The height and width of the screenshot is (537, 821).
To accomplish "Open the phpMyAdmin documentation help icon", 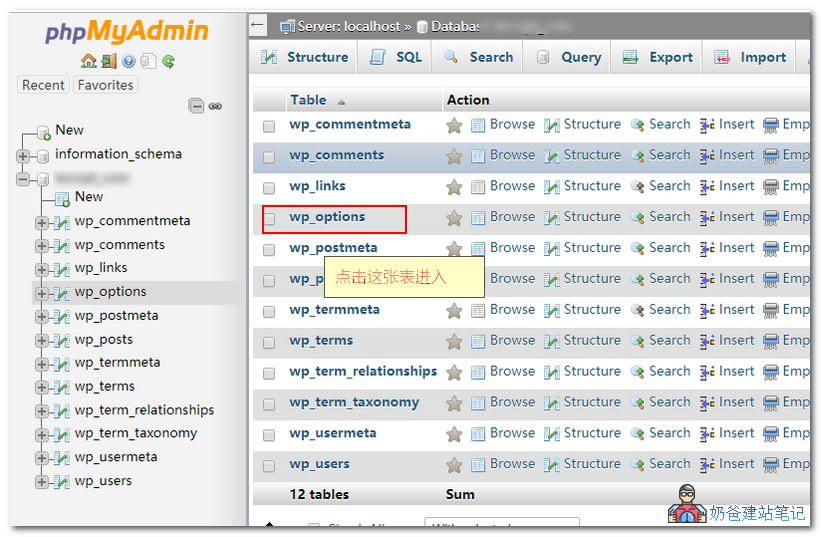I will click(x=128, y=62).
